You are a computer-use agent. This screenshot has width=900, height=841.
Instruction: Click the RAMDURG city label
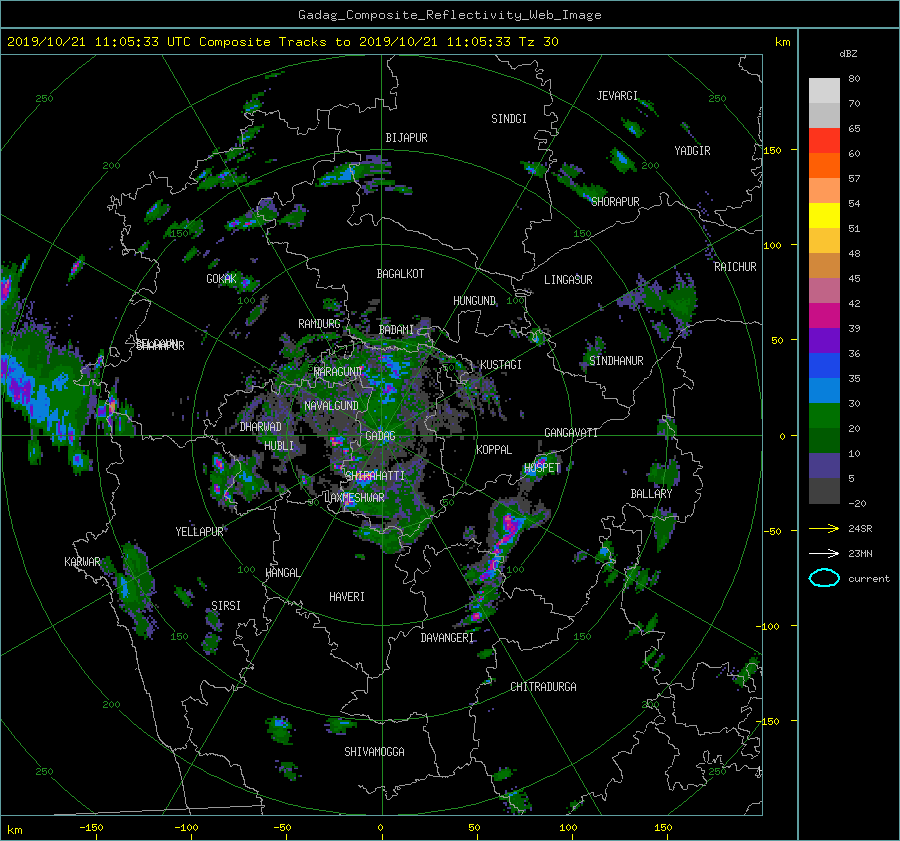pos(319,324)
